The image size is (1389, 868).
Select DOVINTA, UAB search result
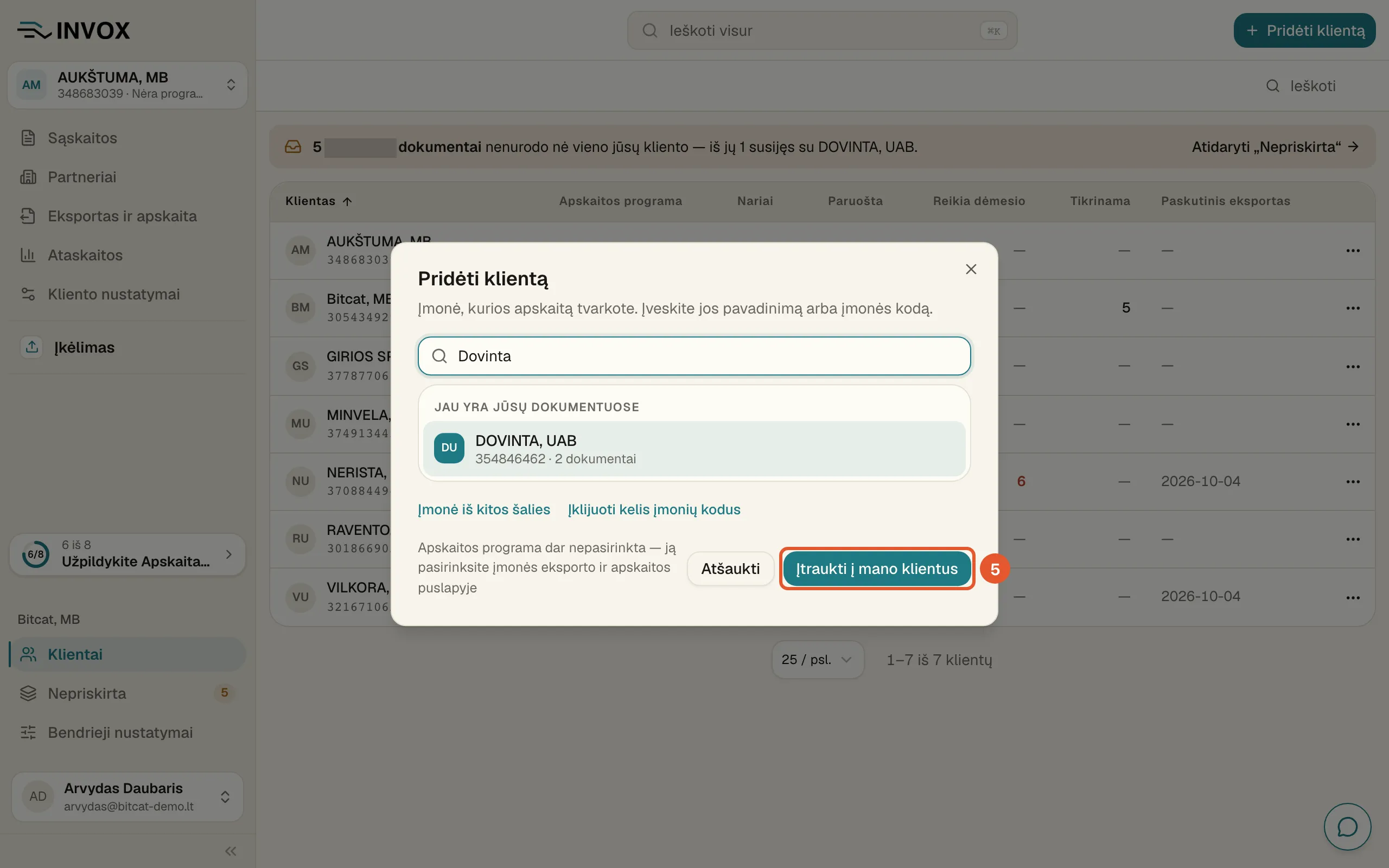coord(694,448)
